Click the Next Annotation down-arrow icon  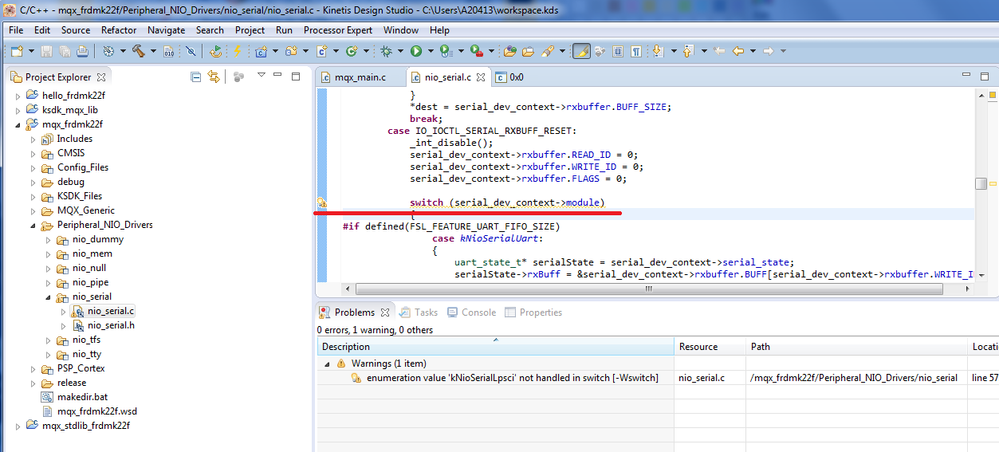(x=658, y=51)
